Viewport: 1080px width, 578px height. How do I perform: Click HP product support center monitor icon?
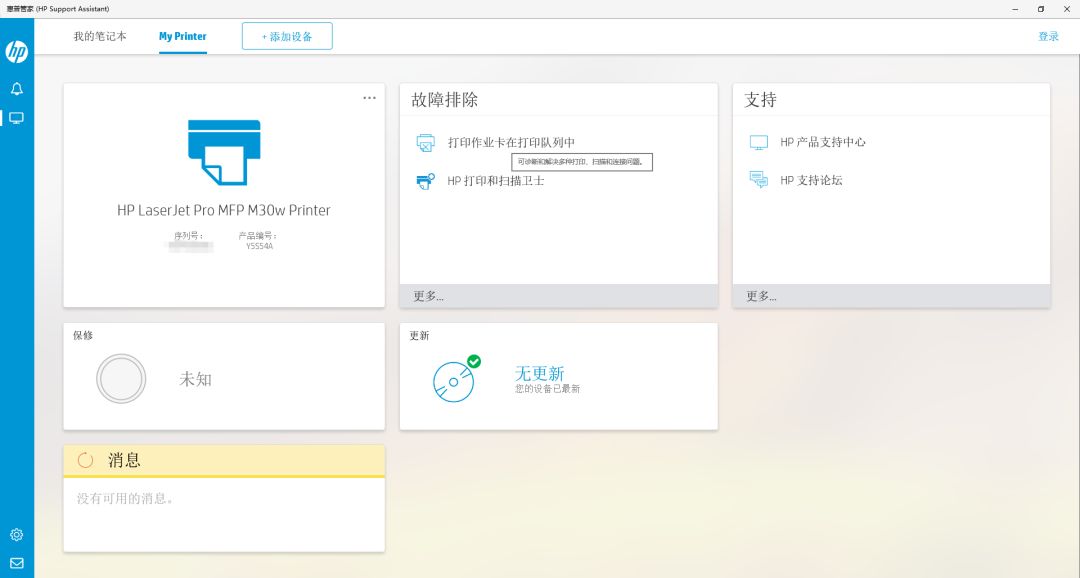(x=758, y=143)
